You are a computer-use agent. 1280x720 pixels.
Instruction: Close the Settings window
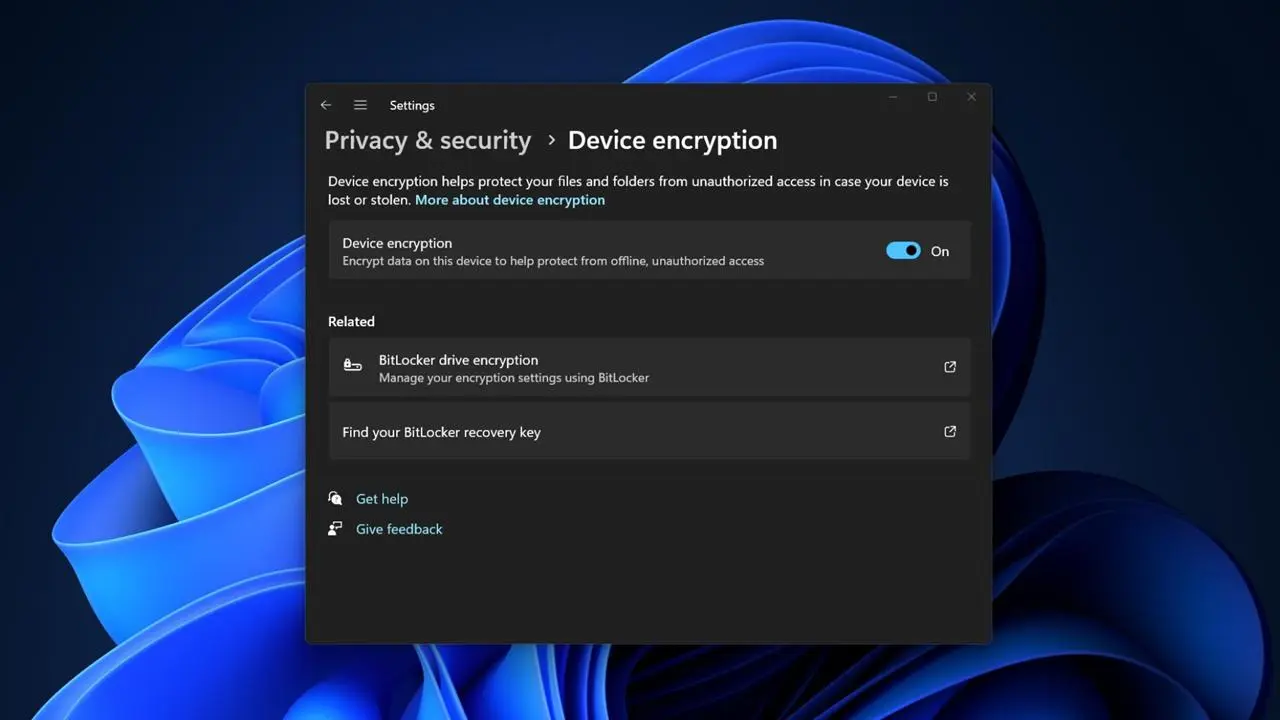(x=971, y=97)
